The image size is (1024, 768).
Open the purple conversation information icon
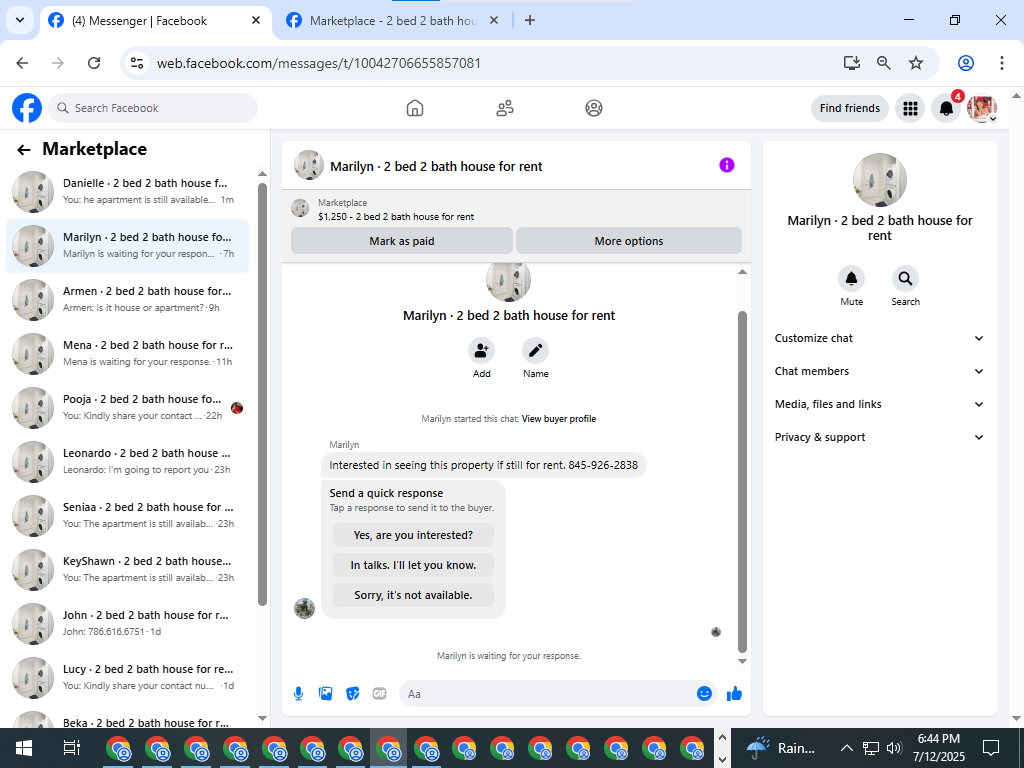tap(727, 165)
